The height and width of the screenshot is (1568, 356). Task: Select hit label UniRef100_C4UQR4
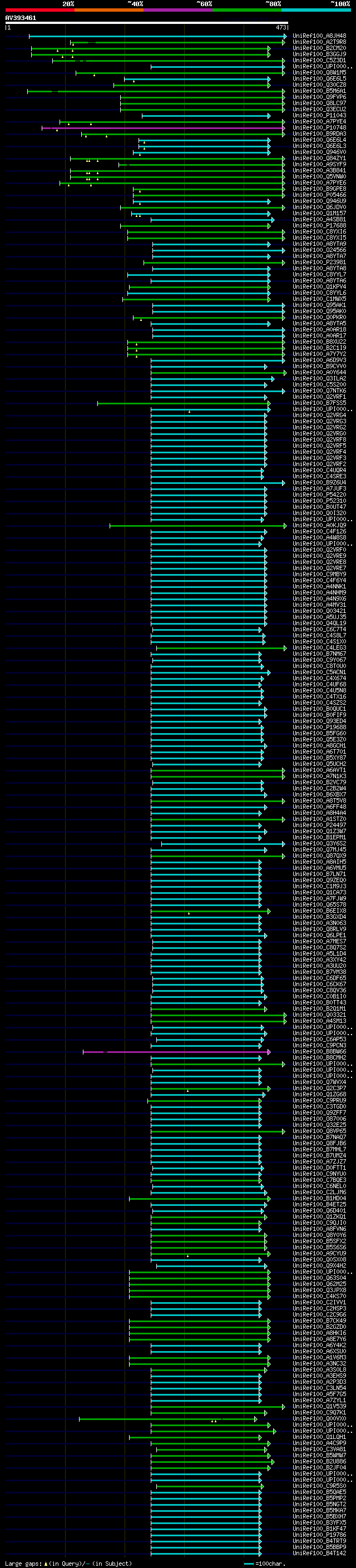pos(319,470)
